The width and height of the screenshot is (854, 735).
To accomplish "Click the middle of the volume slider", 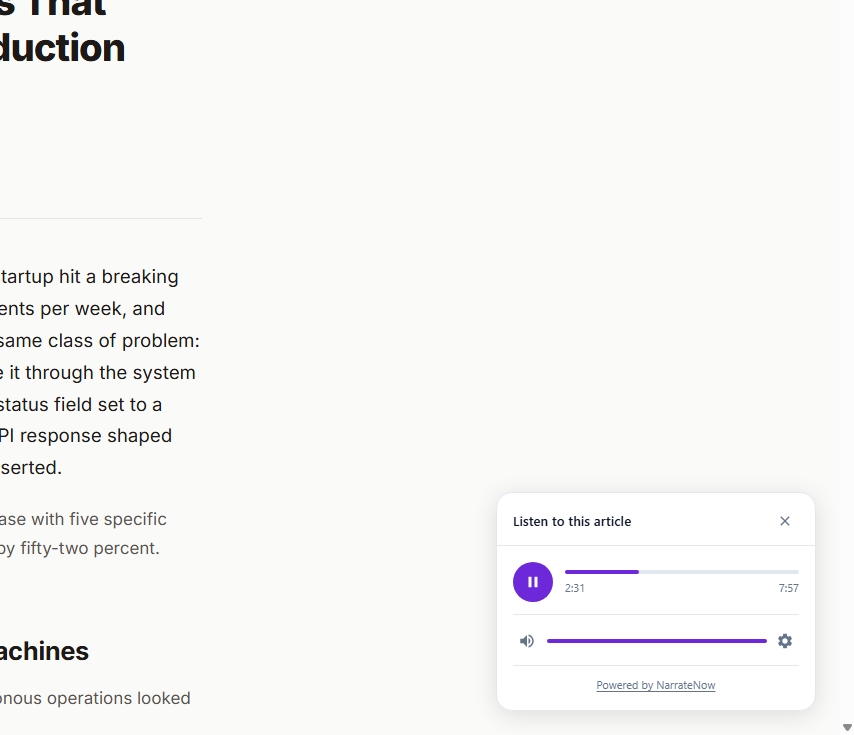I will coord(657,641).
